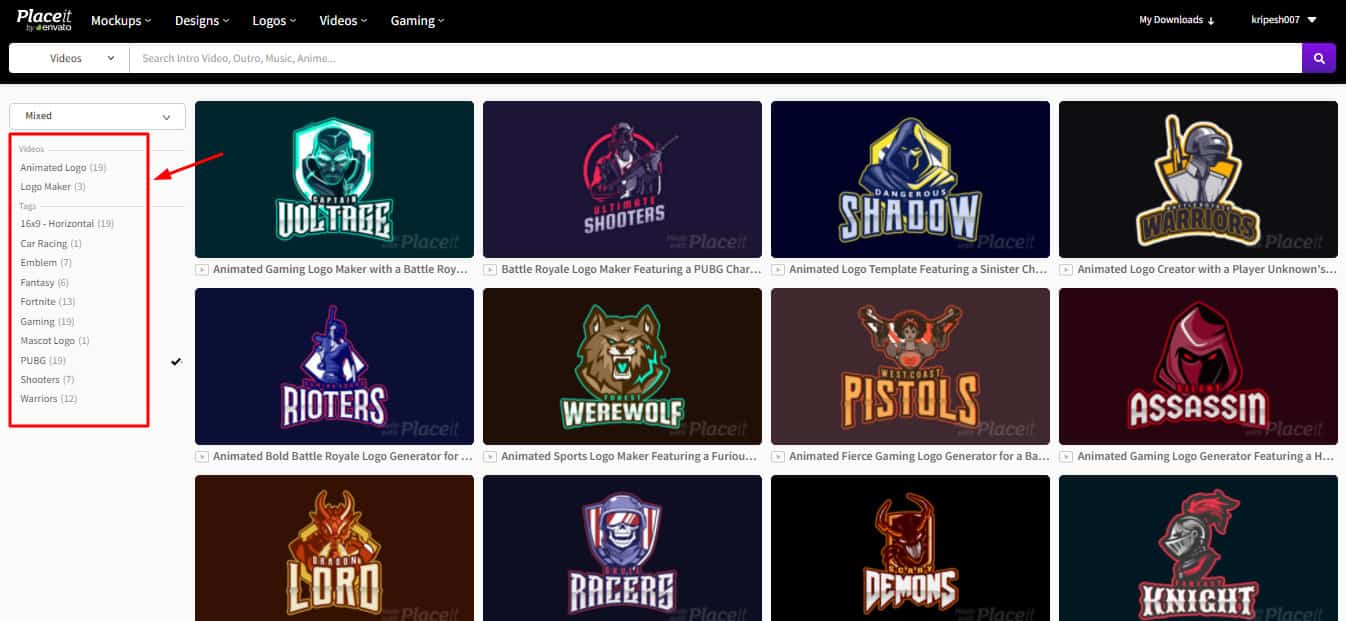This screenshot has width=1346, height=621.
Task: Select the Mascot Logo tag
Action: click(x=55, y=341)
